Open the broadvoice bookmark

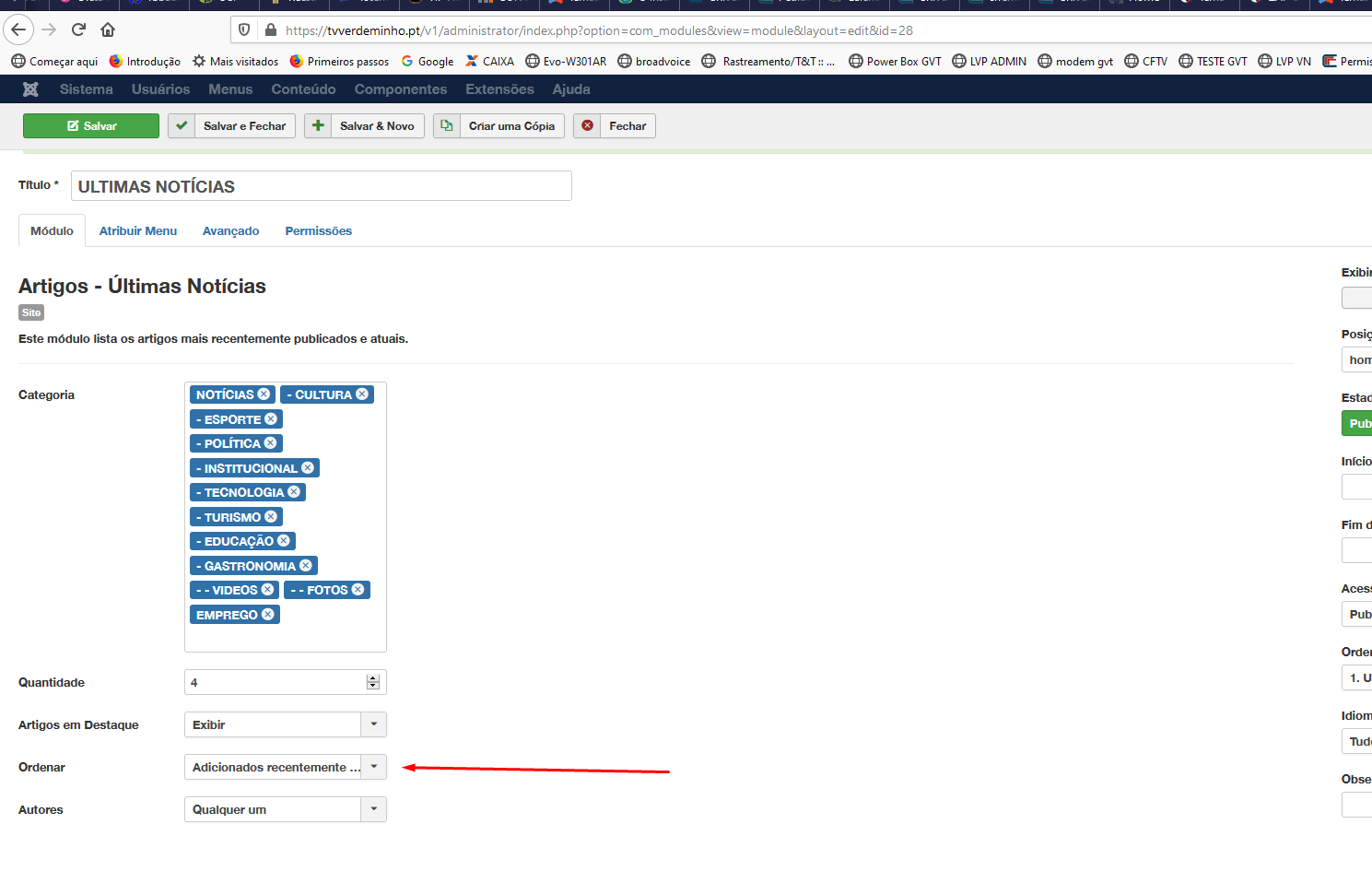(654, 62)
